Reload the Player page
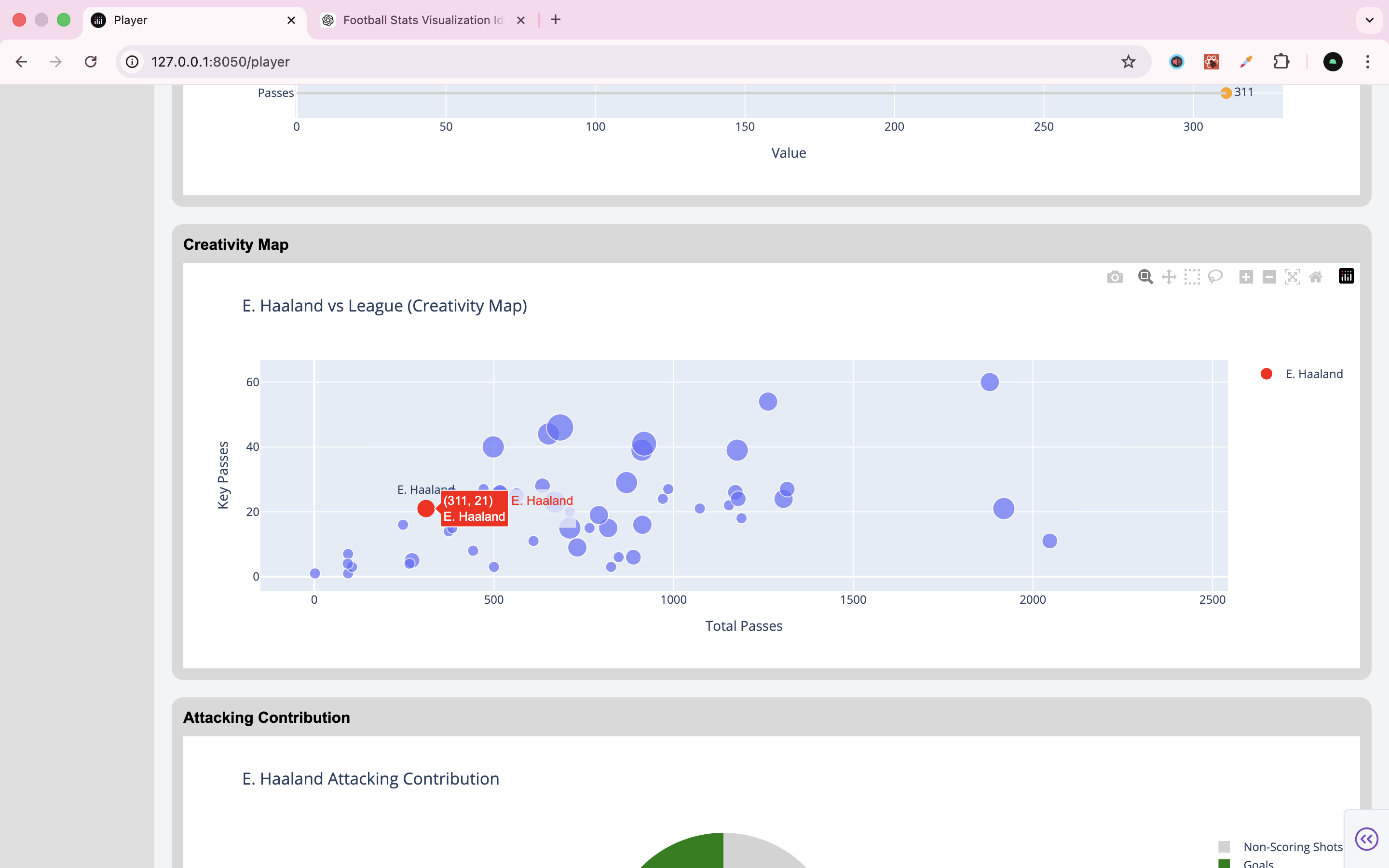1389x868 pixels. [x=91, y=61]
